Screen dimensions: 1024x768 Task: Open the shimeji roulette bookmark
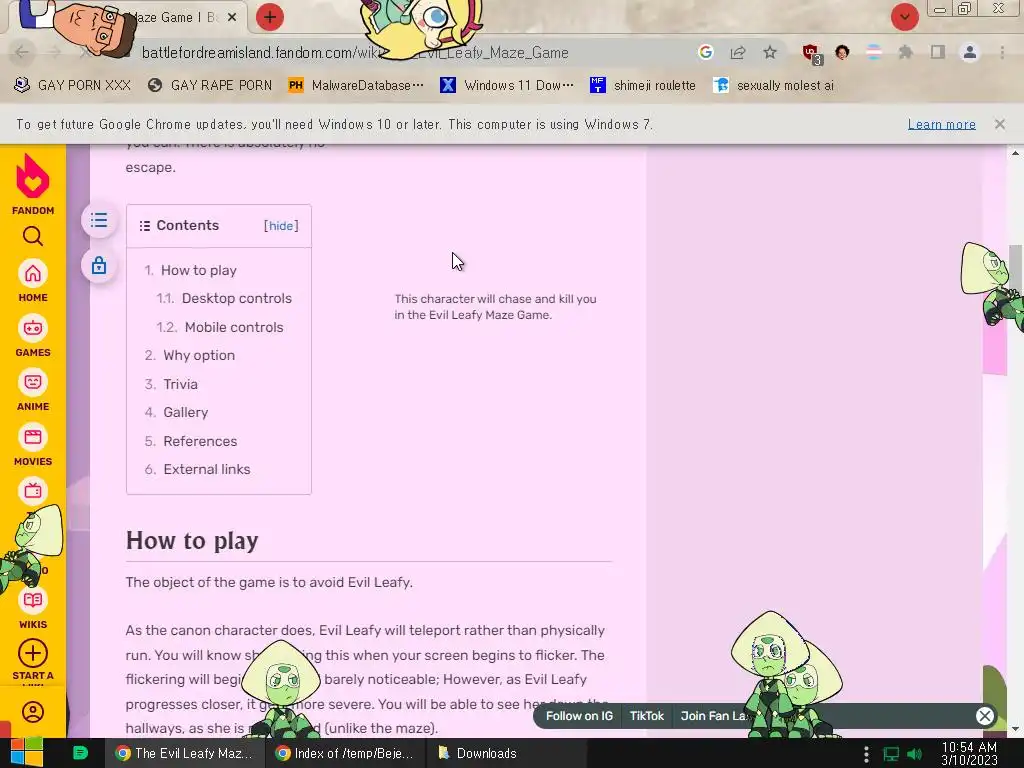point(643,85)
